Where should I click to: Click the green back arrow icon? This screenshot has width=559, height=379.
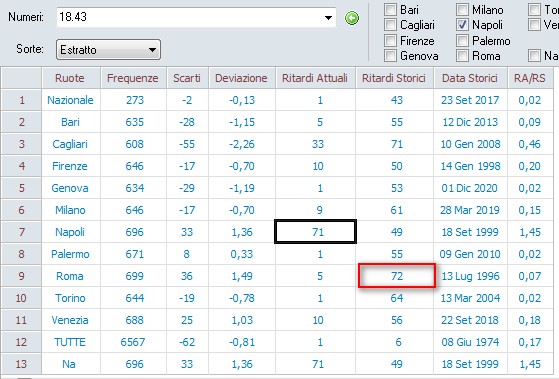click(352, 18)
